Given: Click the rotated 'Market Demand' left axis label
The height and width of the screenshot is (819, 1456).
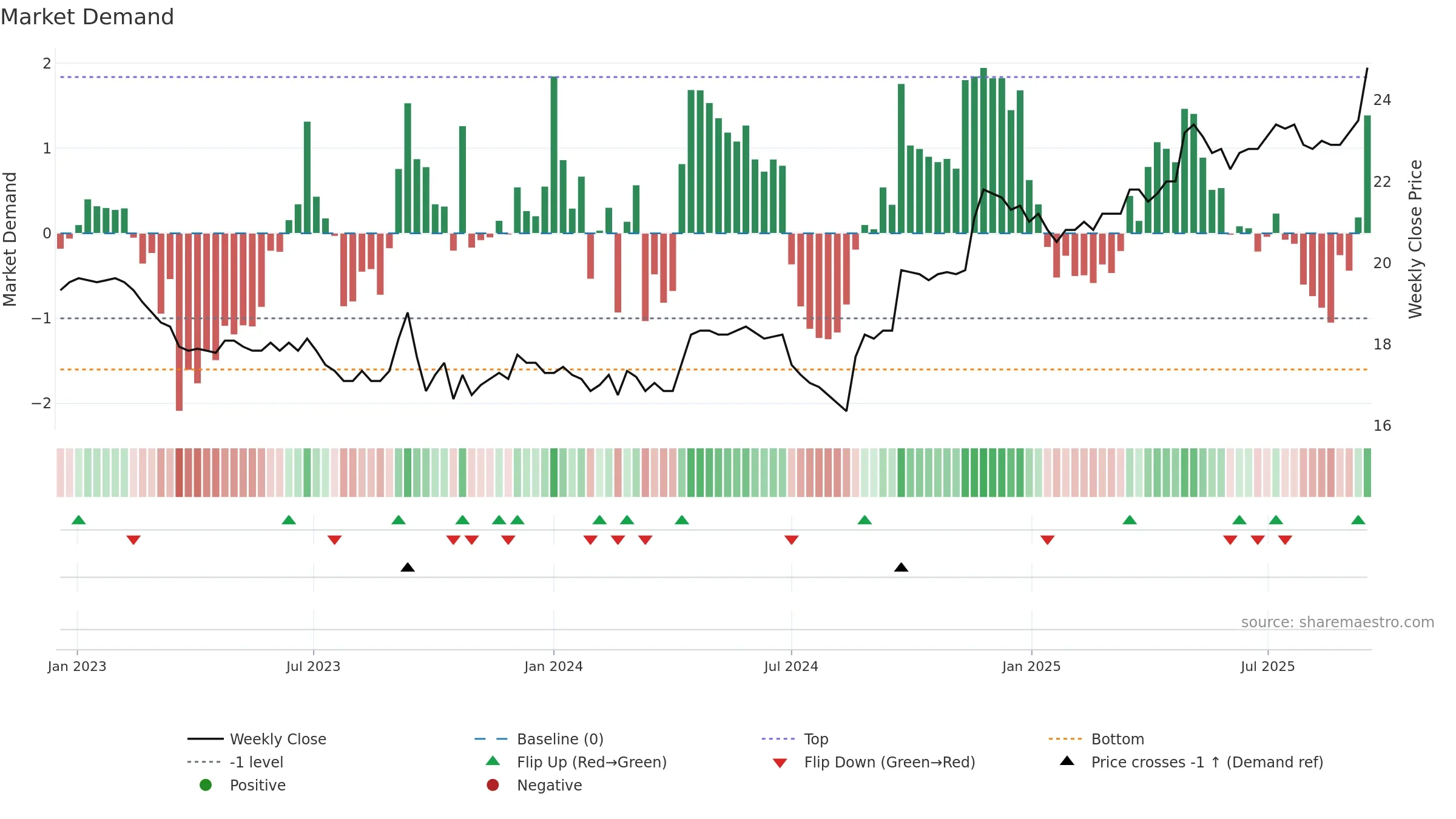Looking at the screenshot, I should pyautogui.click(x=10, y=239).
